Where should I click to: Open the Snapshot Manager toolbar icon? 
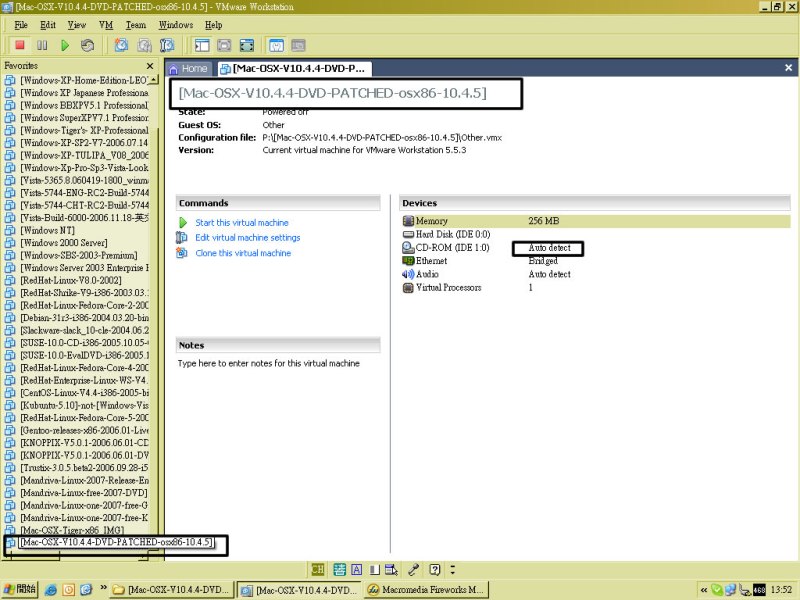167,45
